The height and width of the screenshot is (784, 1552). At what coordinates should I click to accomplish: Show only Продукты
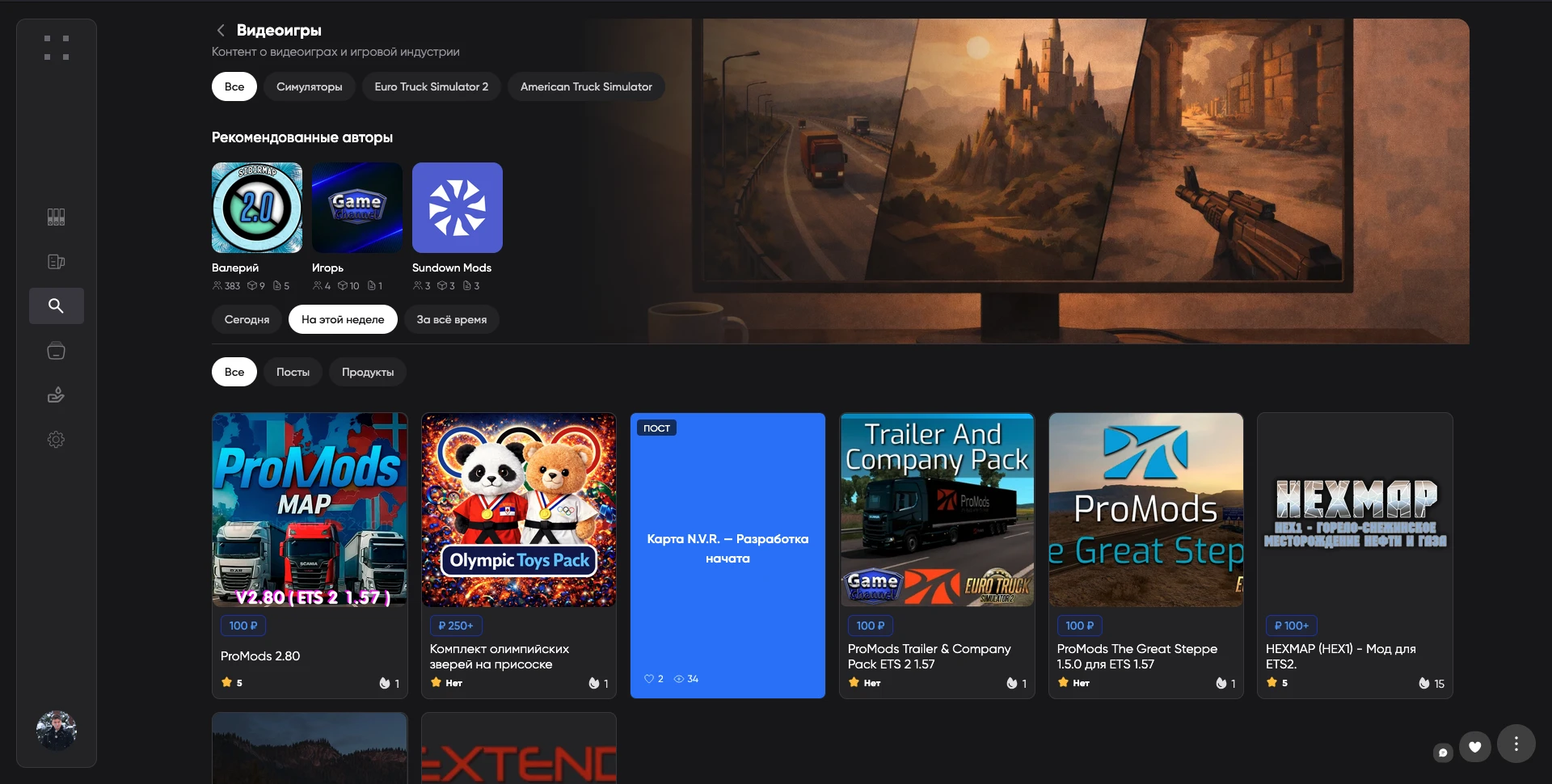[x=368, y=372]
